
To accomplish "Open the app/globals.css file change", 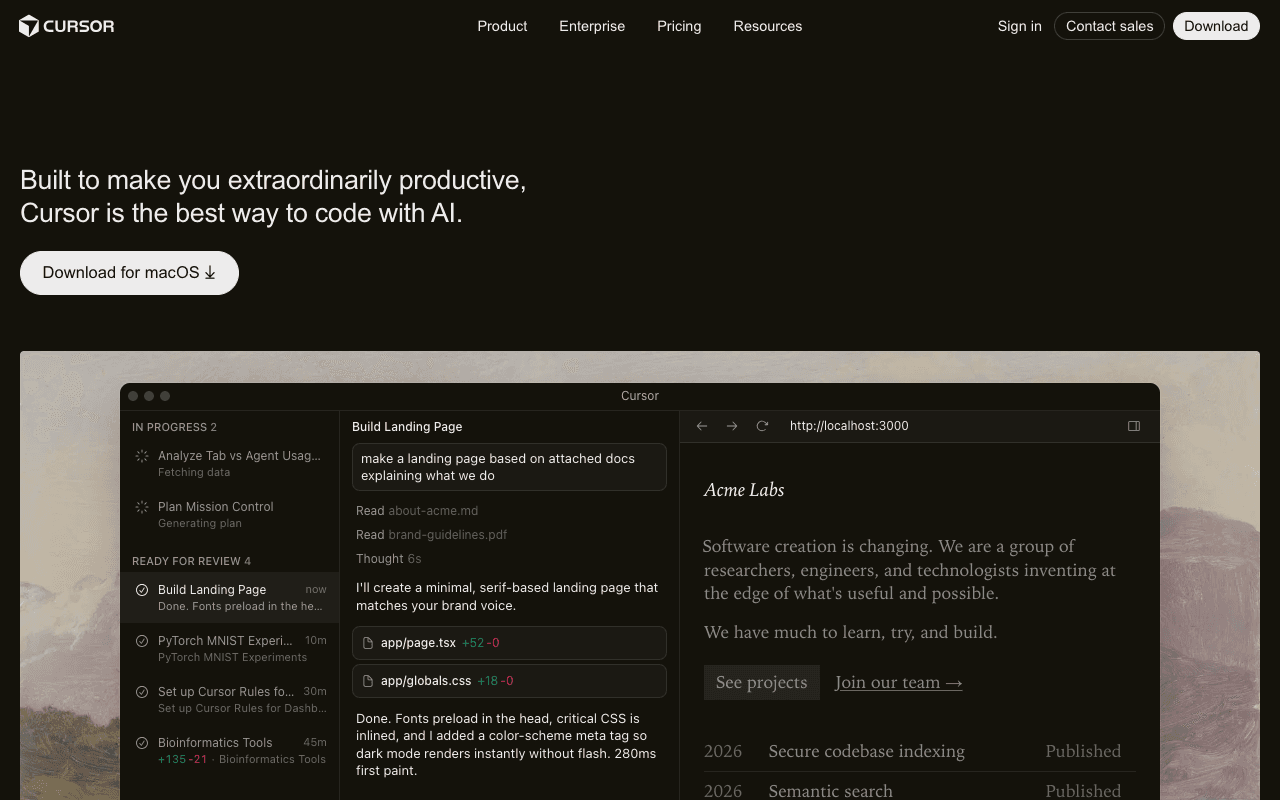I will click(x=509, y=681).
